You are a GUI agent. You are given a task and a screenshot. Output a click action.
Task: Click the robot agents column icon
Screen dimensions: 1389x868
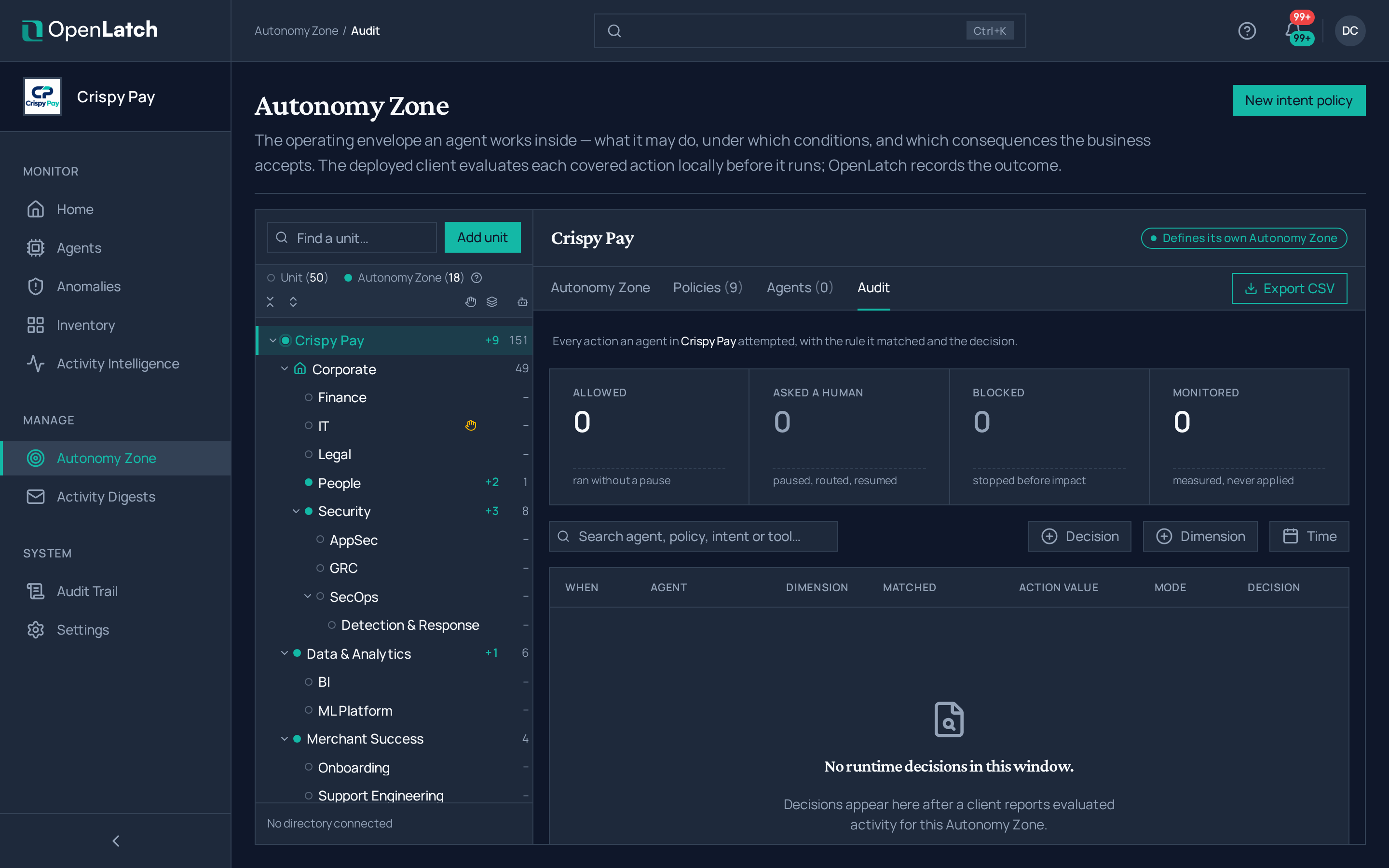coord(522,301)
